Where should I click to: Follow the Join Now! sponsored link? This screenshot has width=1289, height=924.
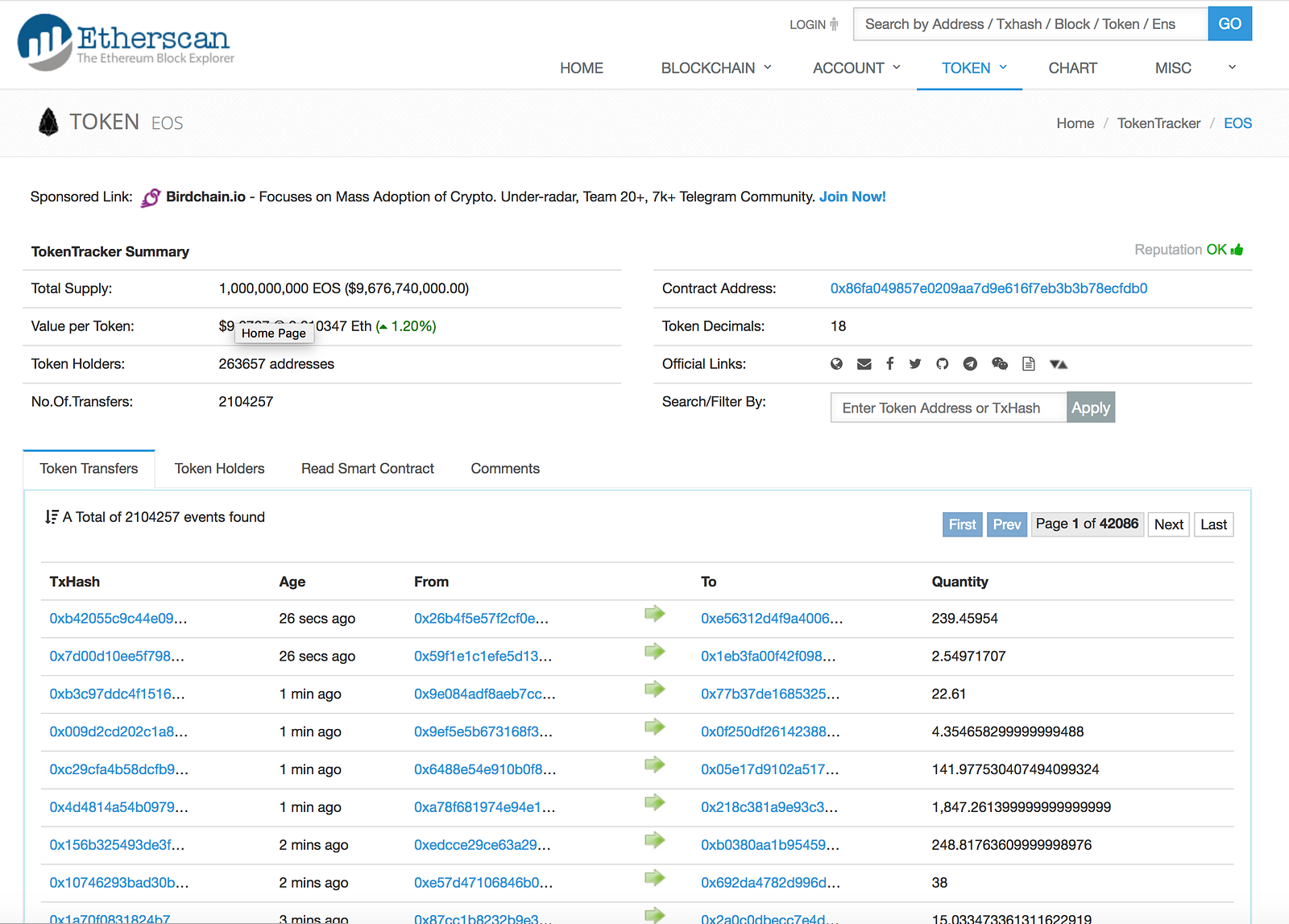[852, 197]
